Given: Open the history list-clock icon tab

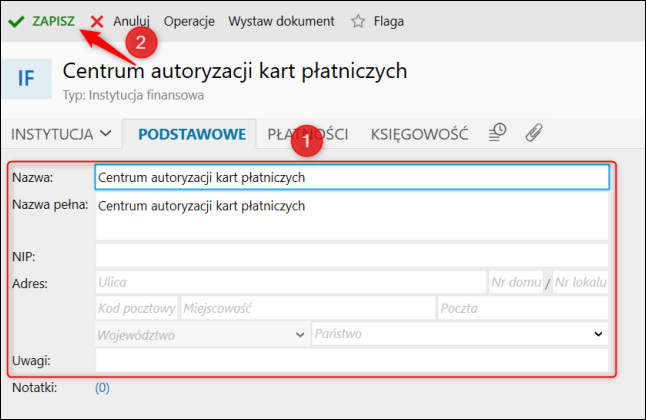Looking at the screenshot, I should tap(497, 133).
